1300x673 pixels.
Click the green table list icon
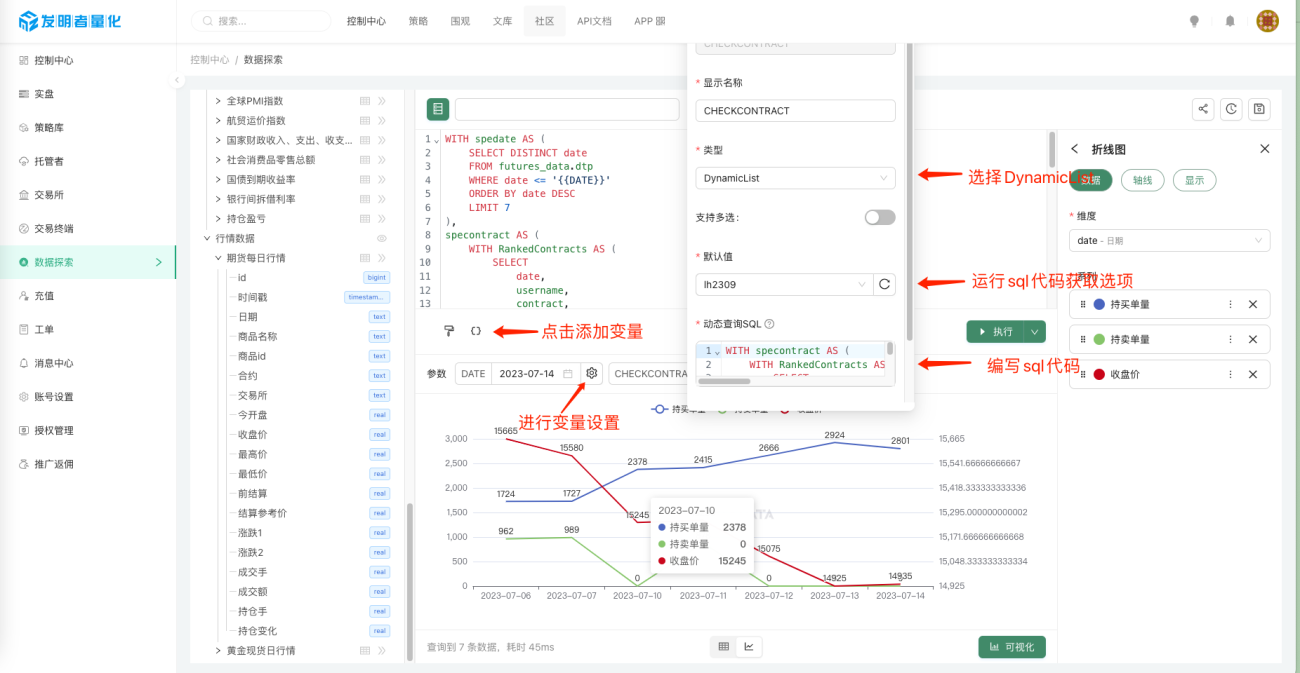click(x=437, y=109)
